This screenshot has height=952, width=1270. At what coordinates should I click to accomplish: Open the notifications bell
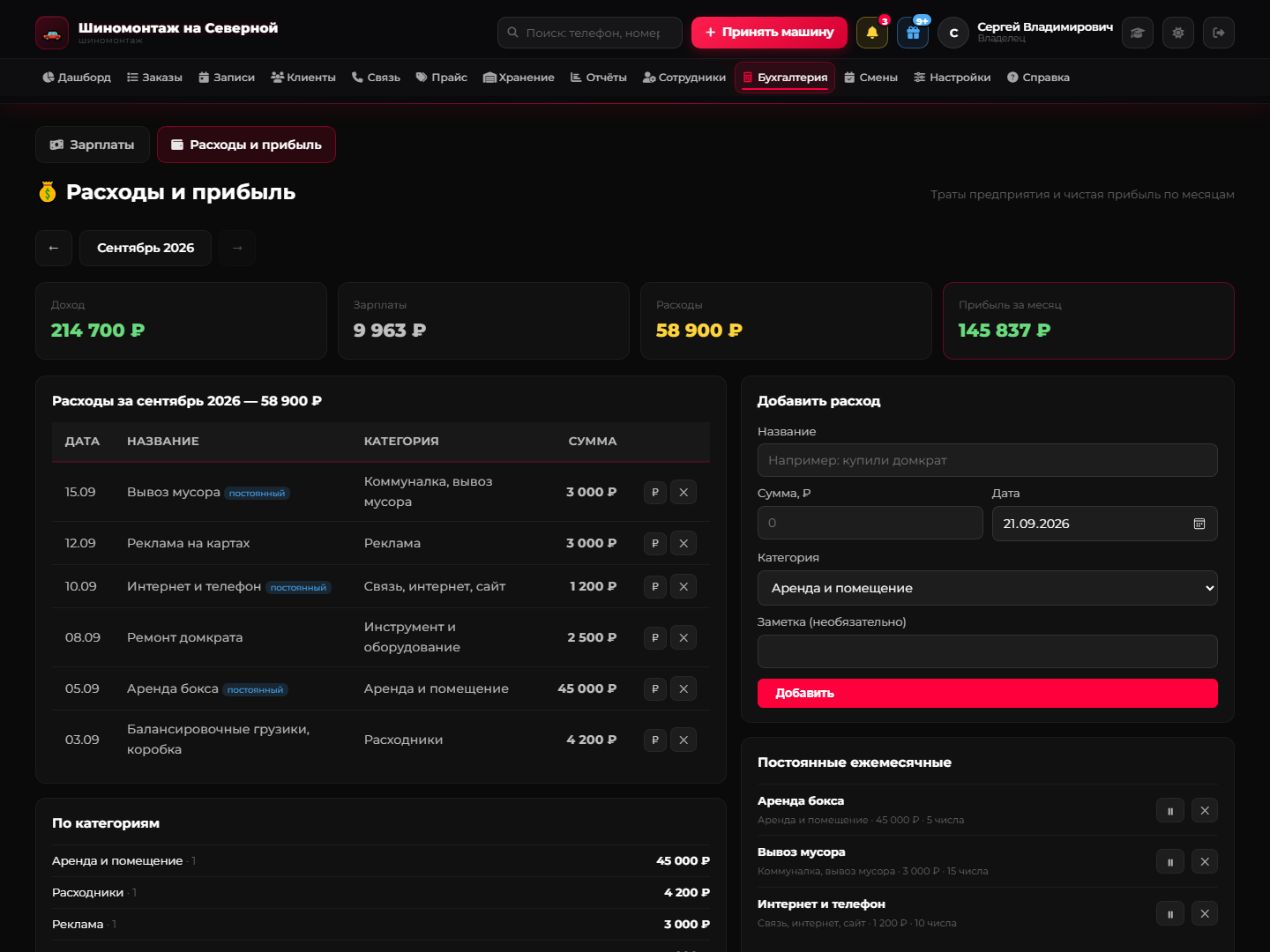tap(872, 33)
